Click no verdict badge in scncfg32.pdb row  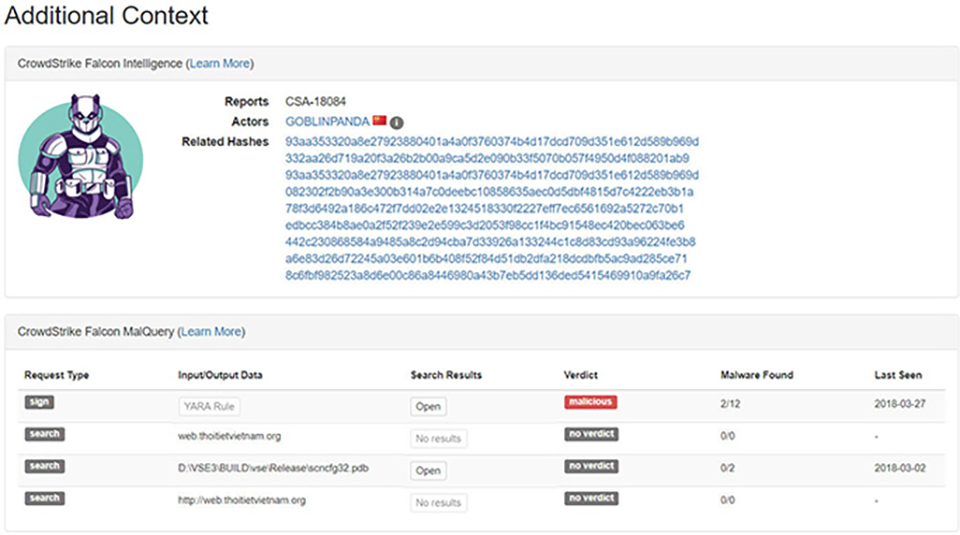(591, 466)
